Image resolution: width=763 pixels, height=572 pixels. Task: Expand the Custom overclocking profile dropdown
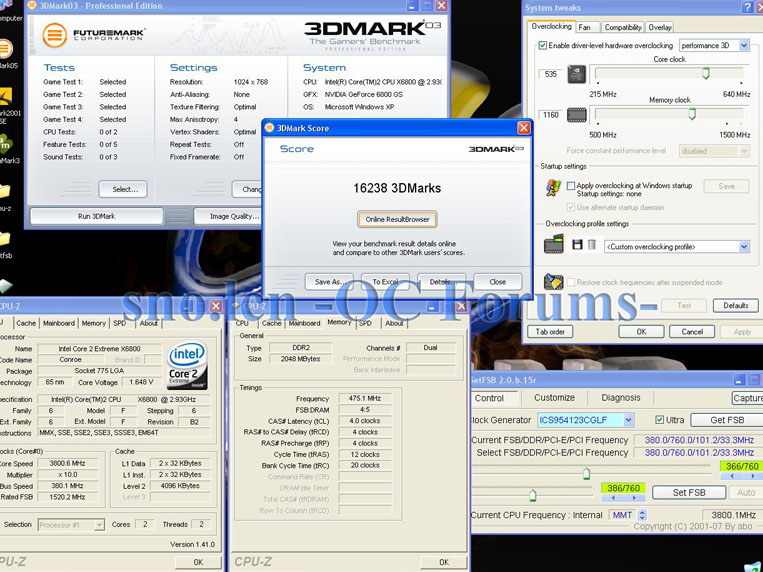744,247
